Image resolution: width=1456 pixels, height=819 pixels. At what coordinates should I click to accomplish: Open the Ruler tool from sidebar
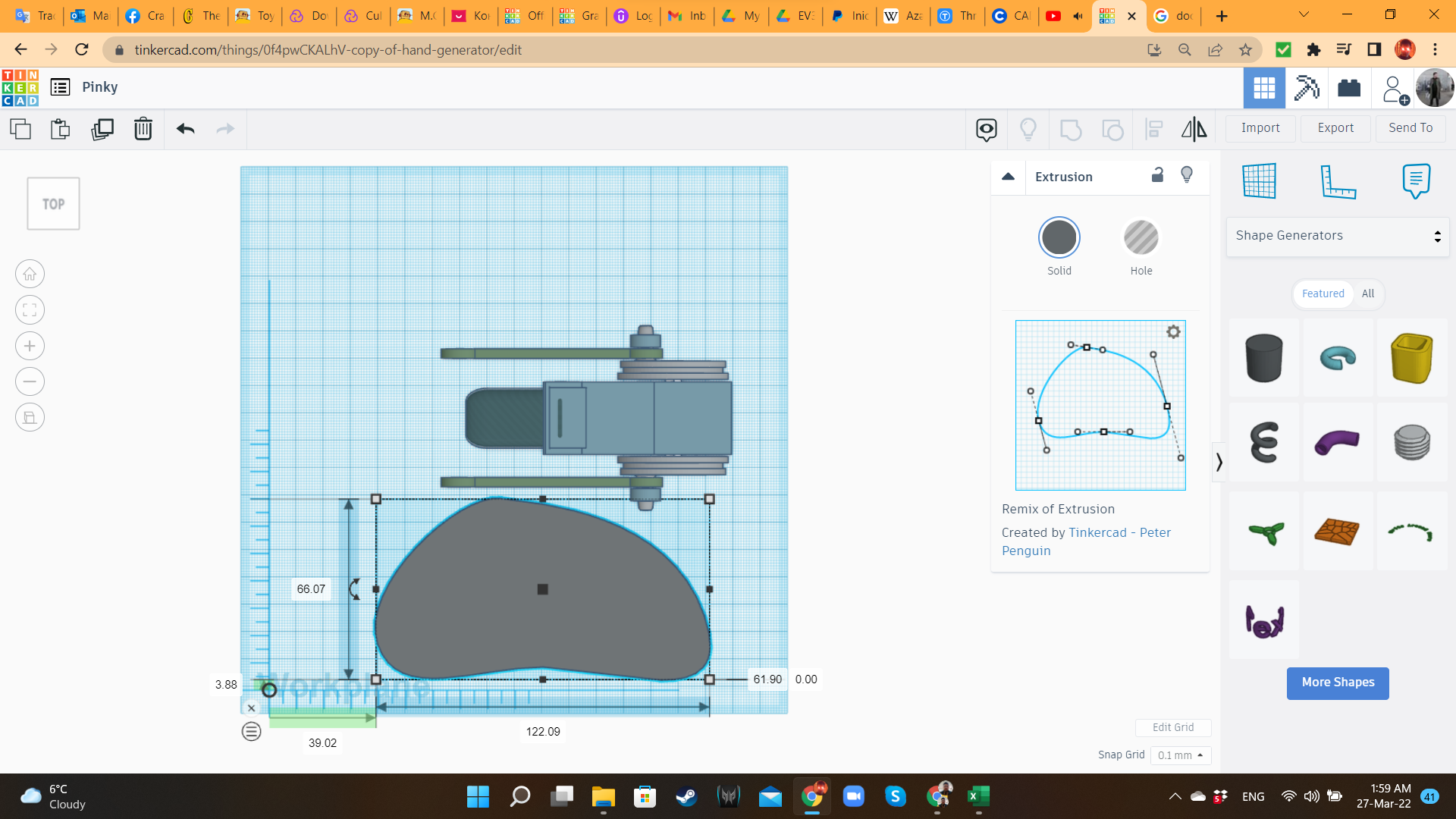coord(1338,182)
